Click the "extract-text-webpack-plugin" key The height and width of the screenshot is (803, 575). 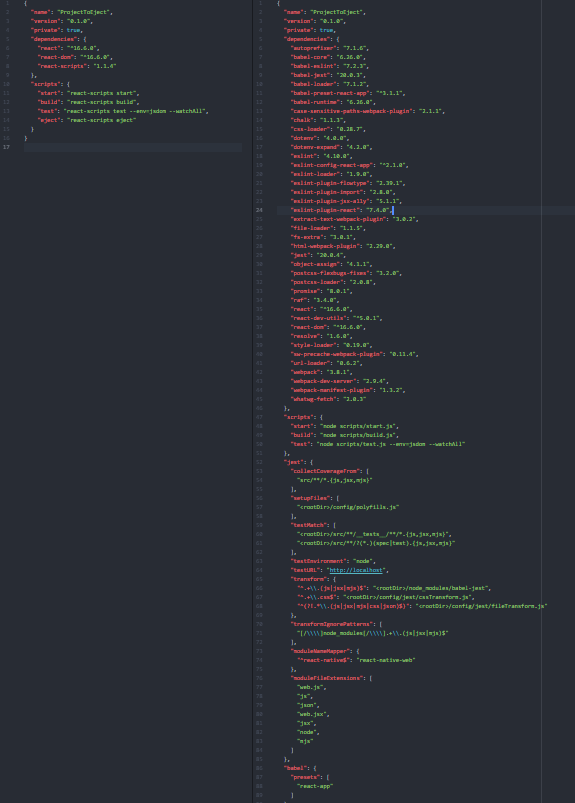338,219
